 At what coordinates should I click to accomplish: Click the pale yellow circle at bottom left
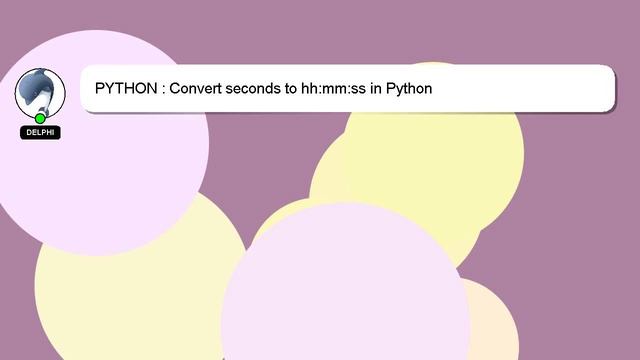coord(135,306)
